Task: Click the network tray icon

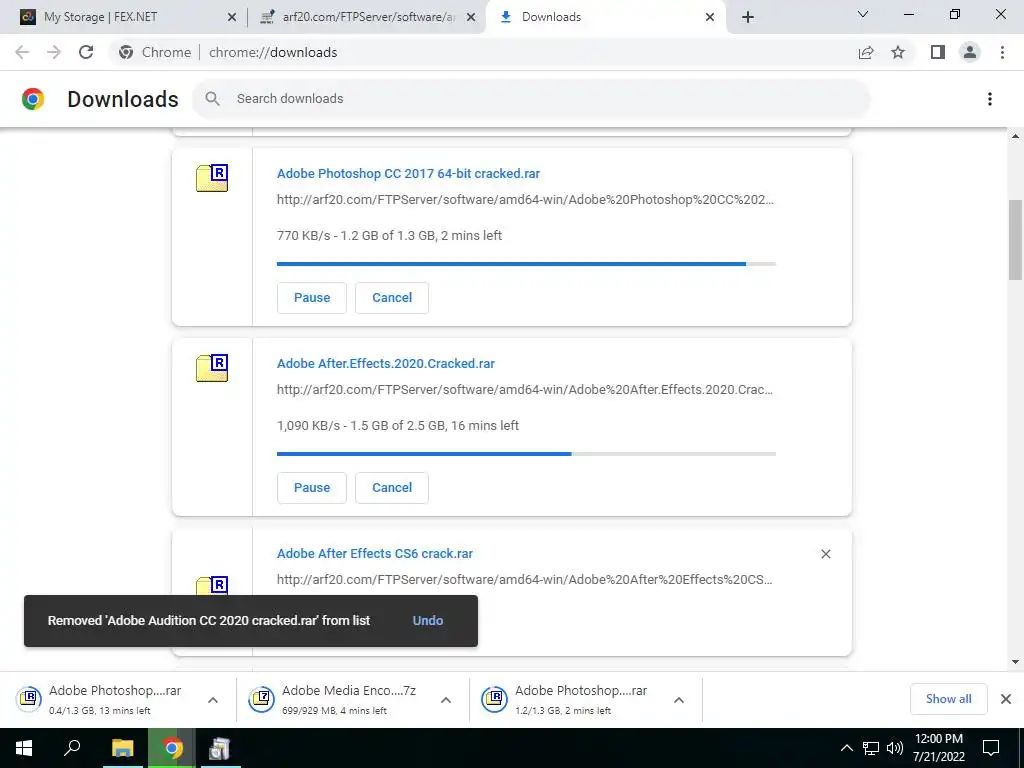Action: [x=871, y=748]
